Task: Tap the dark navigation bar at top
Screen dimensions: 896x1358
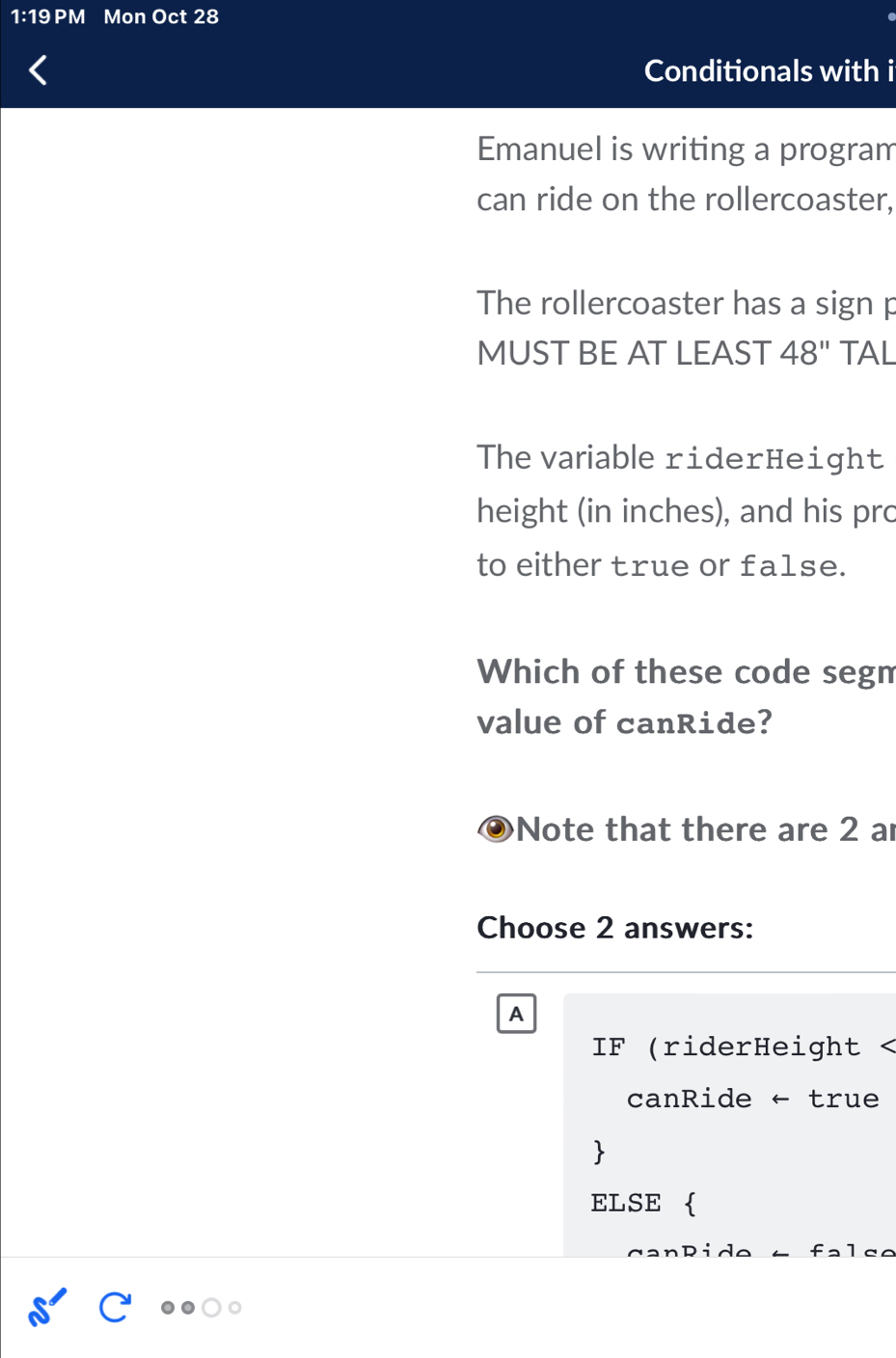Action: [x=448, y=53]
